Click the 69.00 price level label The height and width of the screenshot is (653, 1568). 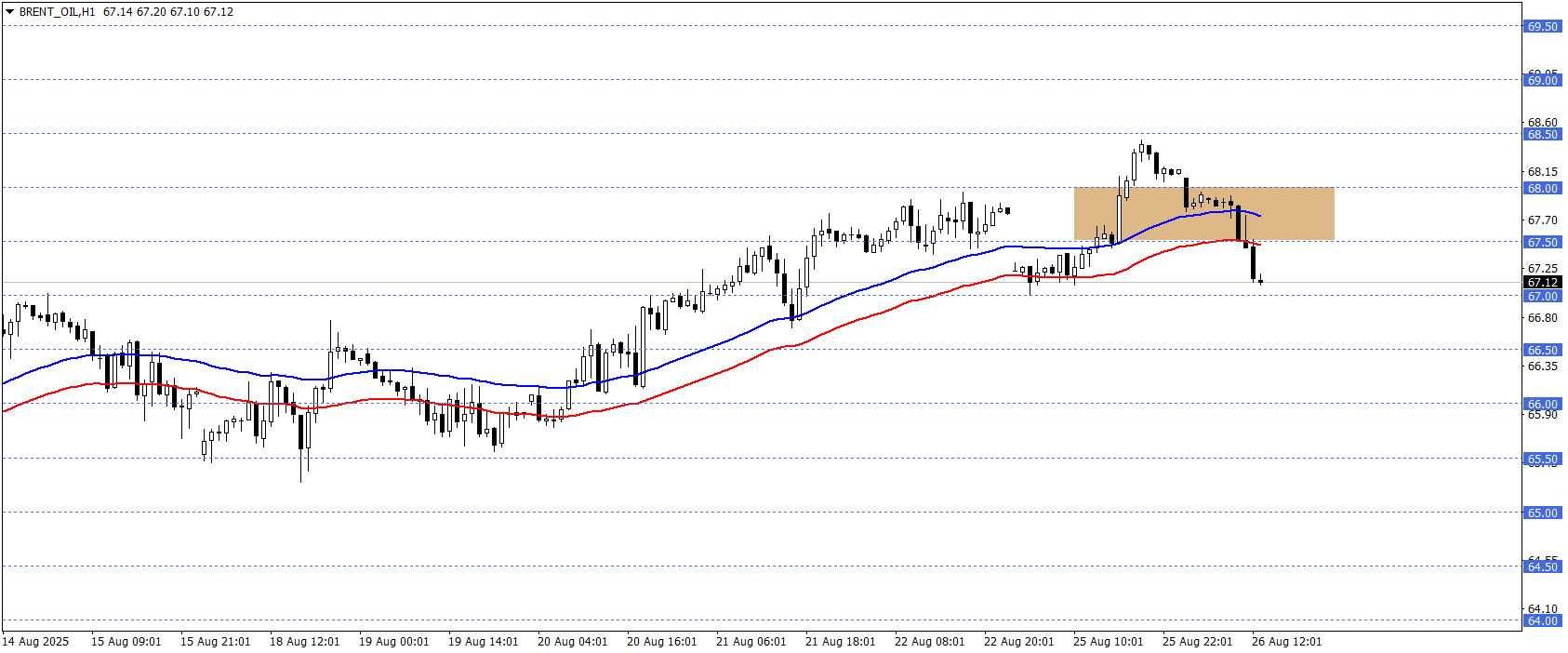[x=1542, y=80]
